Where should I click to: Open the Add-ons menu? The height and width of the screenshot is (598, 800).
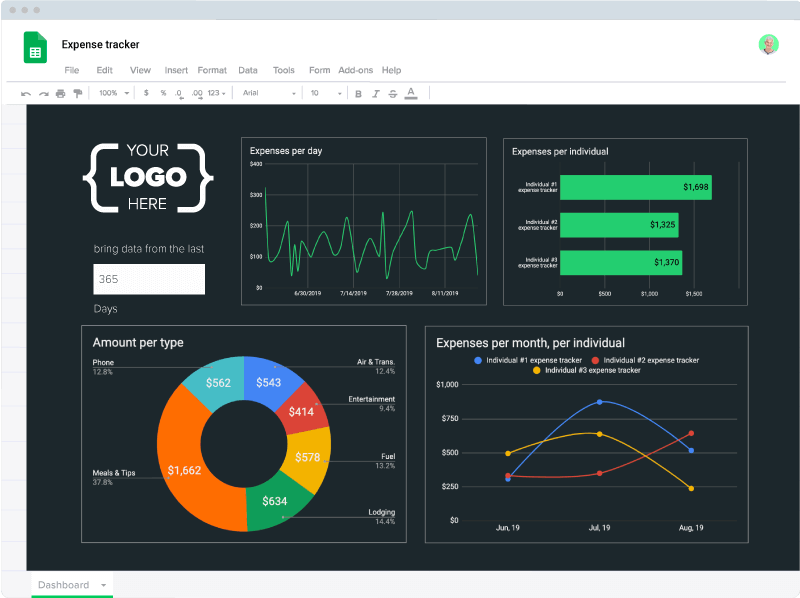(x=355, y=70)
